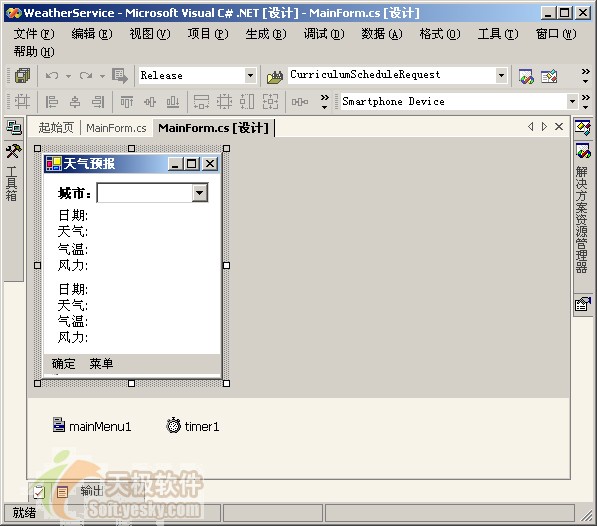
Task: Click the 菜单 menu item on the form
Action: [101, 364]
